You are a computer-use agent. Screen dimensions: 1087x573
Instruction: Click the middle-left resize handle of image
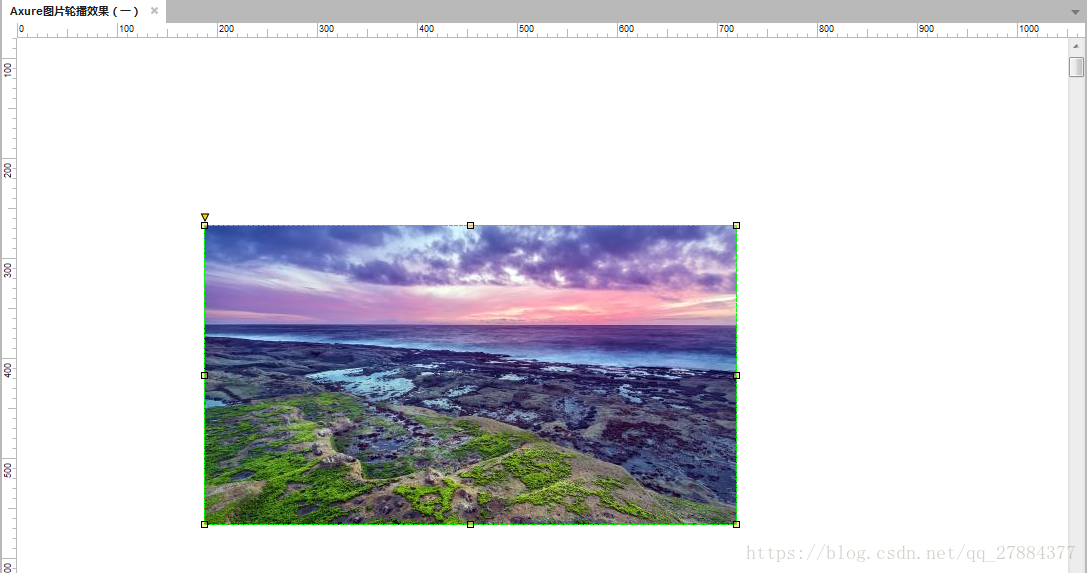(205, 376)
